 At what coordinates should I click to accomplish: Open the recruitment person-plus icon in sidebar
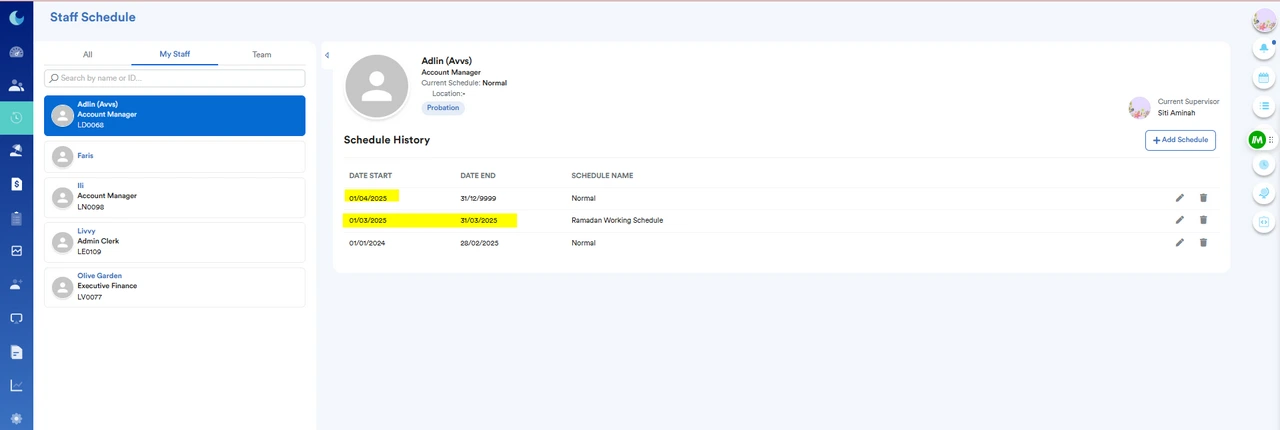[16, 285]
